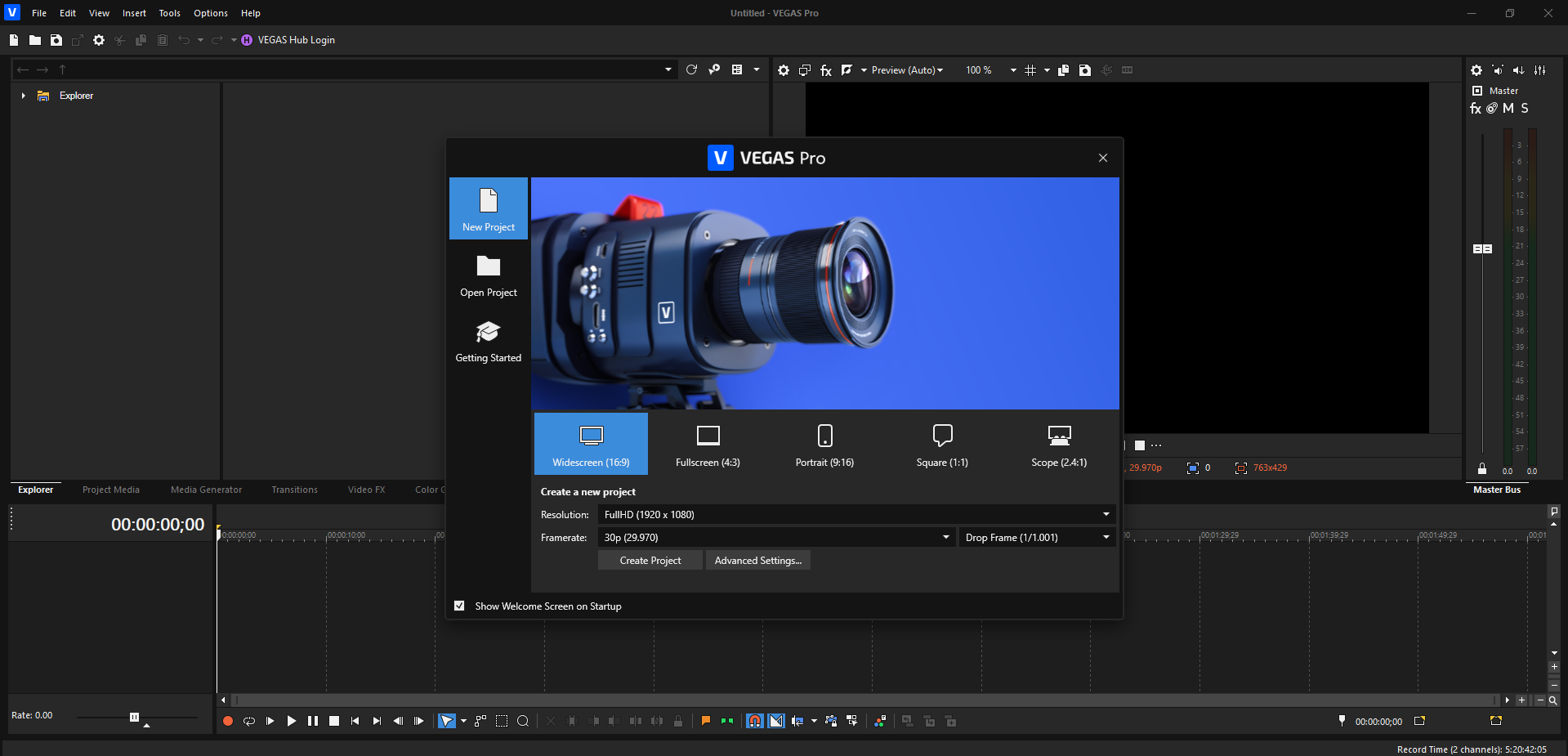The width and height of the screenshot is (1568, 756).
Task: Expand the Explorer tree node
Action: (23, 96)
